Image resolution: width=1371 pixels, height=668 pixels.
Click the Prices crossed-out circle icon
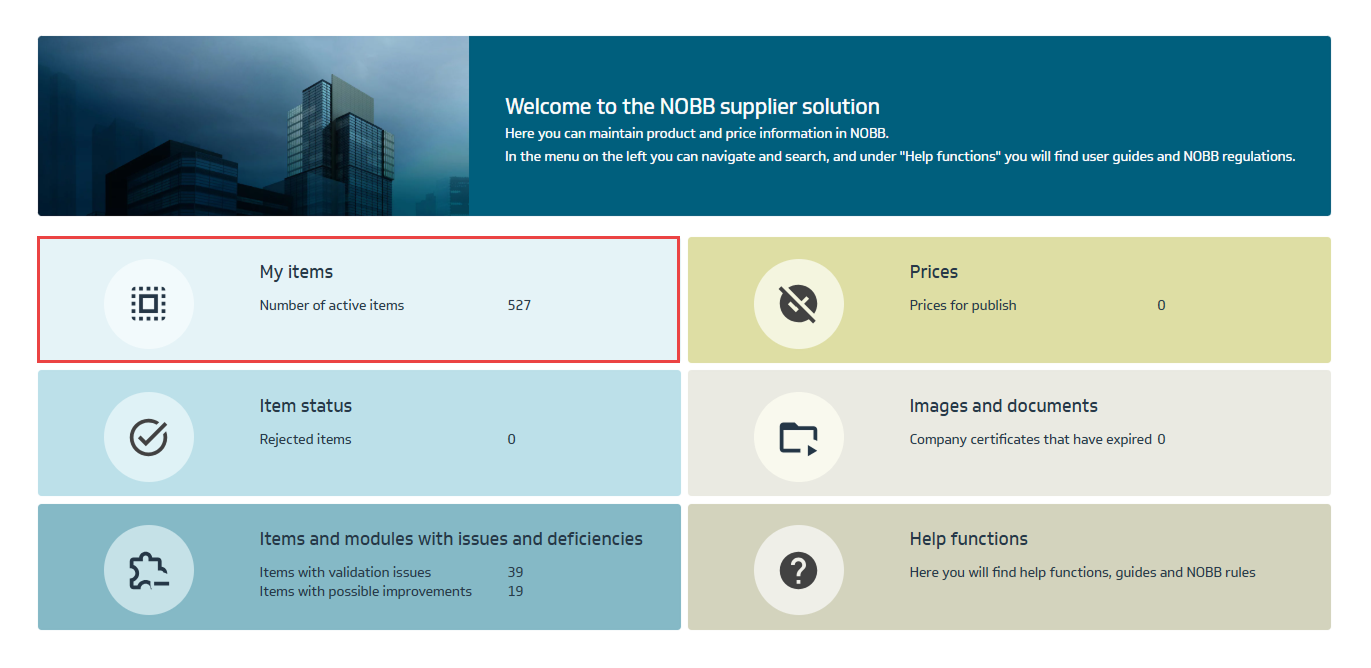pyautogui.click(x=798, y=304)
